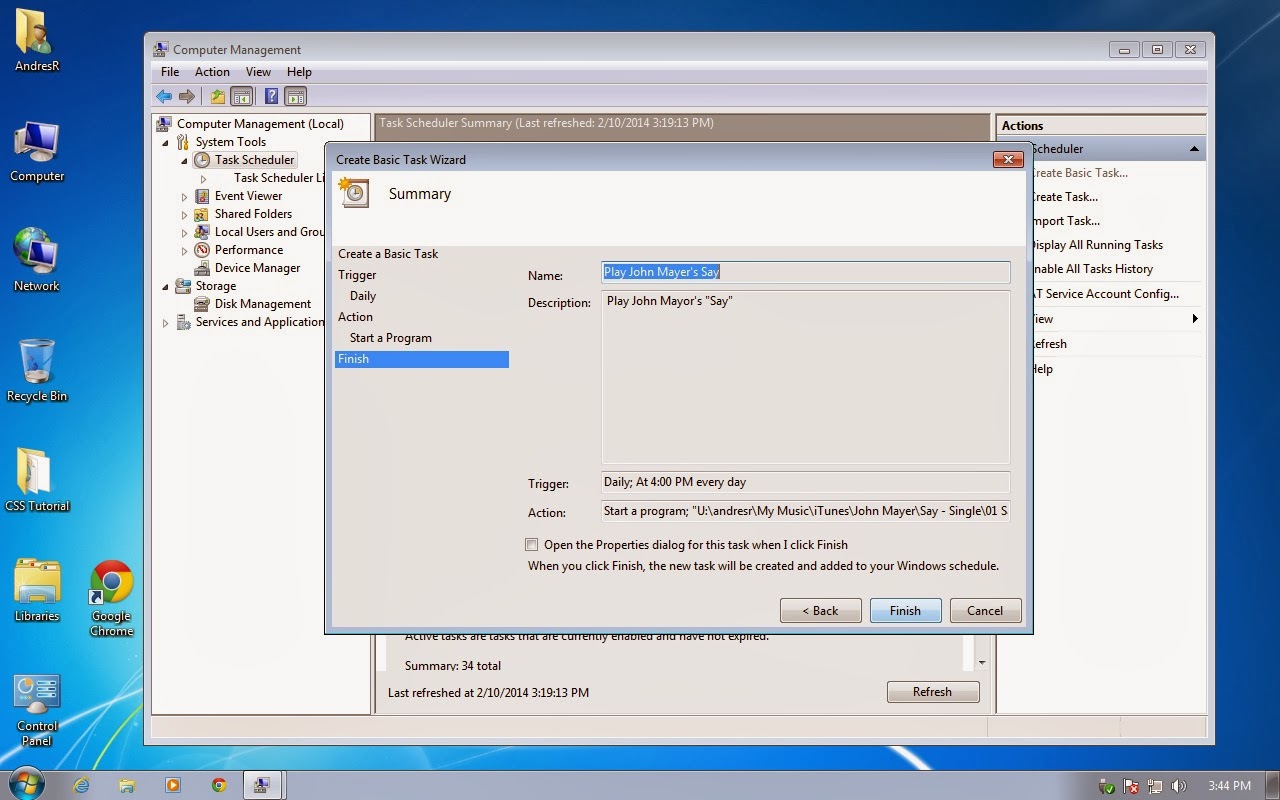Open the View submenu arrow in Actions pane
Viewport: 1280px width, 800px height.
[x=1195, y=319]
